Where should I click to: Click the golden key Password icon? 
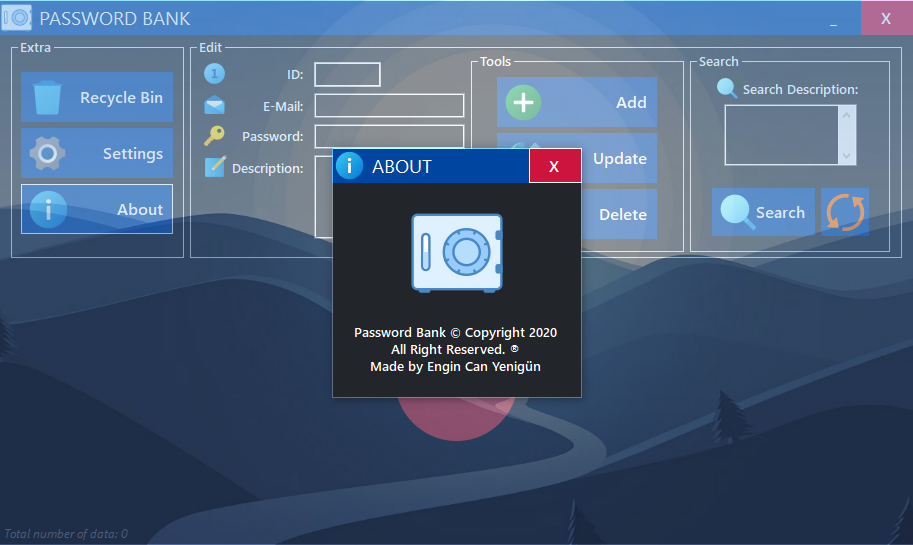coord(214,136)
